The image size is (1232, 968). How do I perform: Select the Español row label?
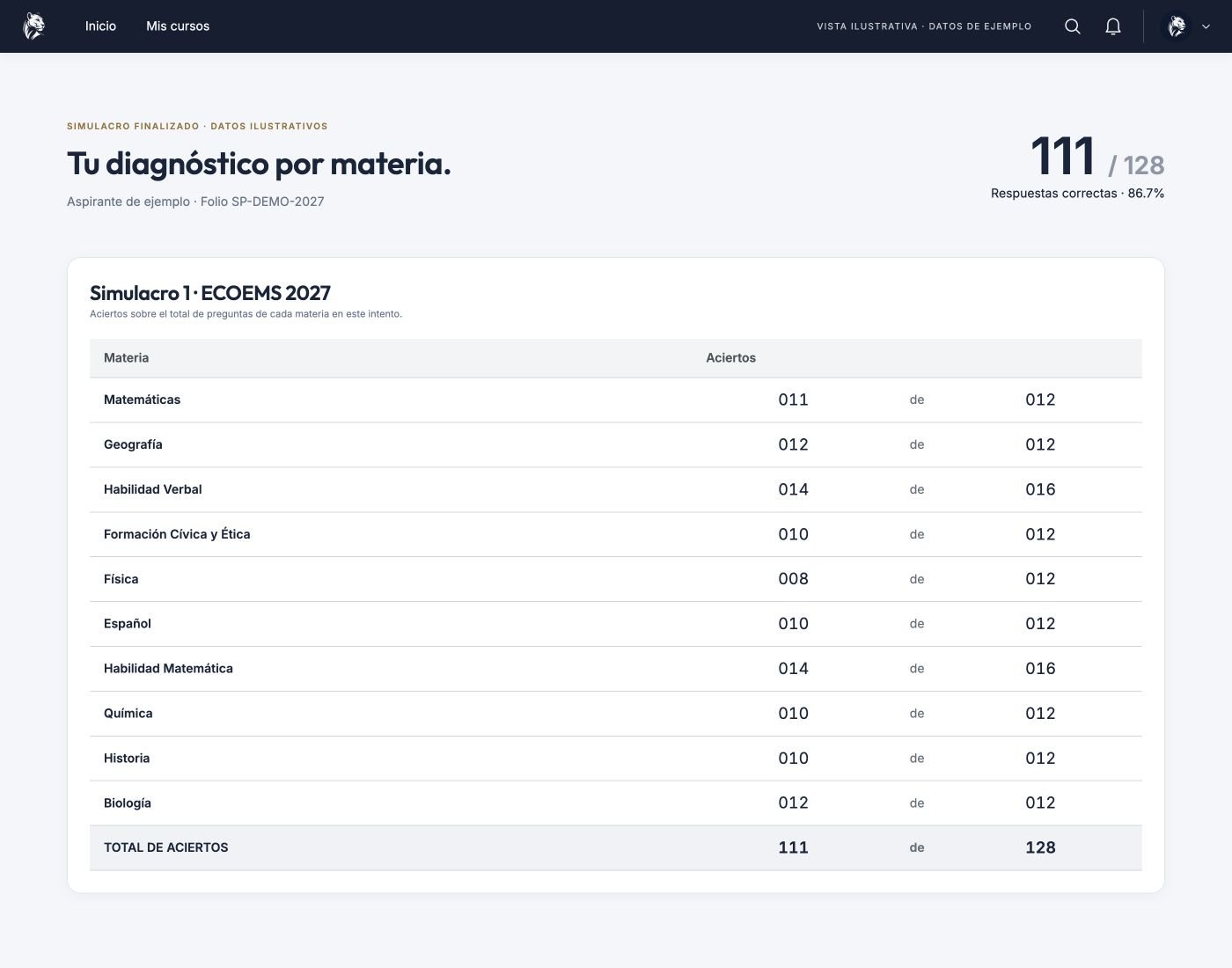(x=128, y=624)
